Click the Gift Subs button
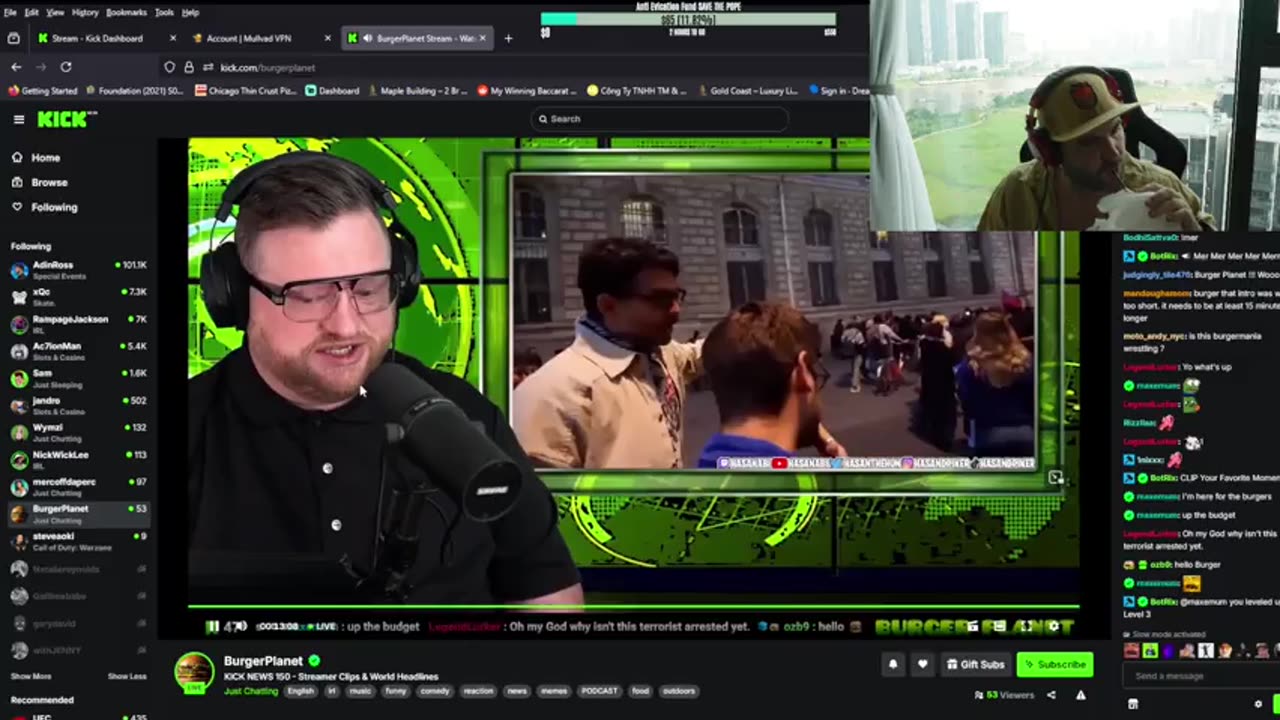 point(975,664)
